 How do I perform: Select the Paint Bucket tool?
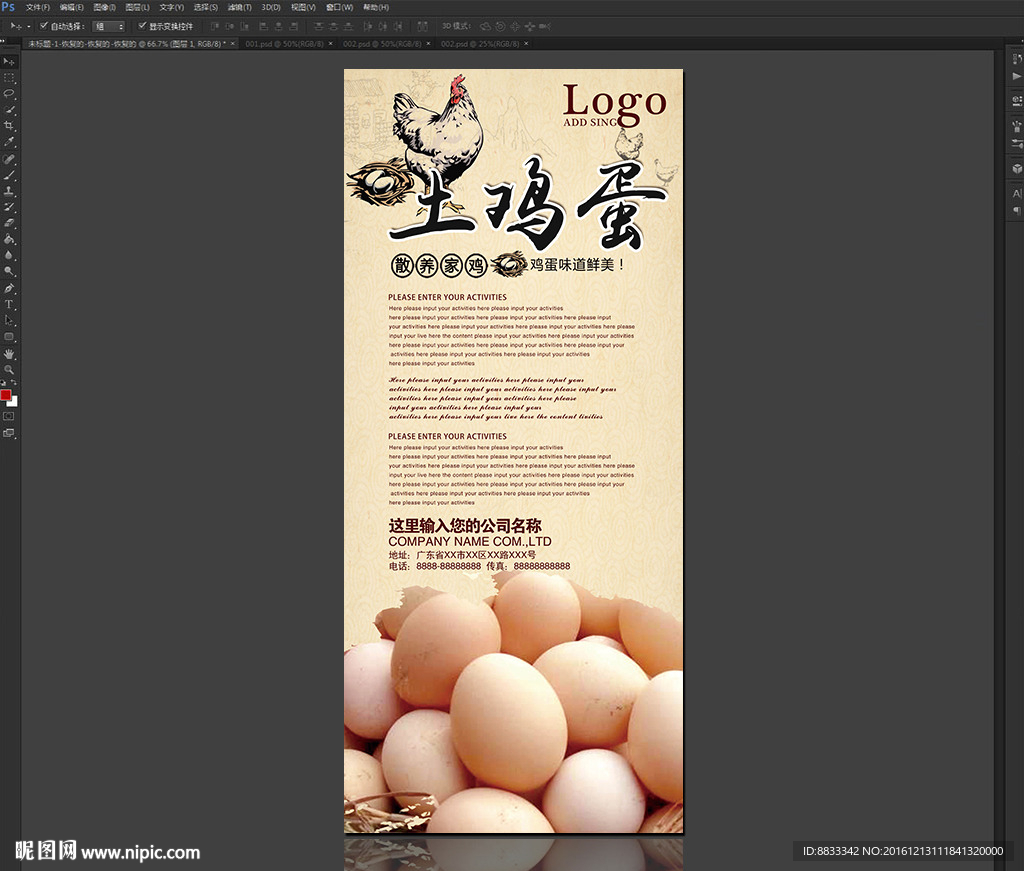pyautogui.click(x=9, y=240)
